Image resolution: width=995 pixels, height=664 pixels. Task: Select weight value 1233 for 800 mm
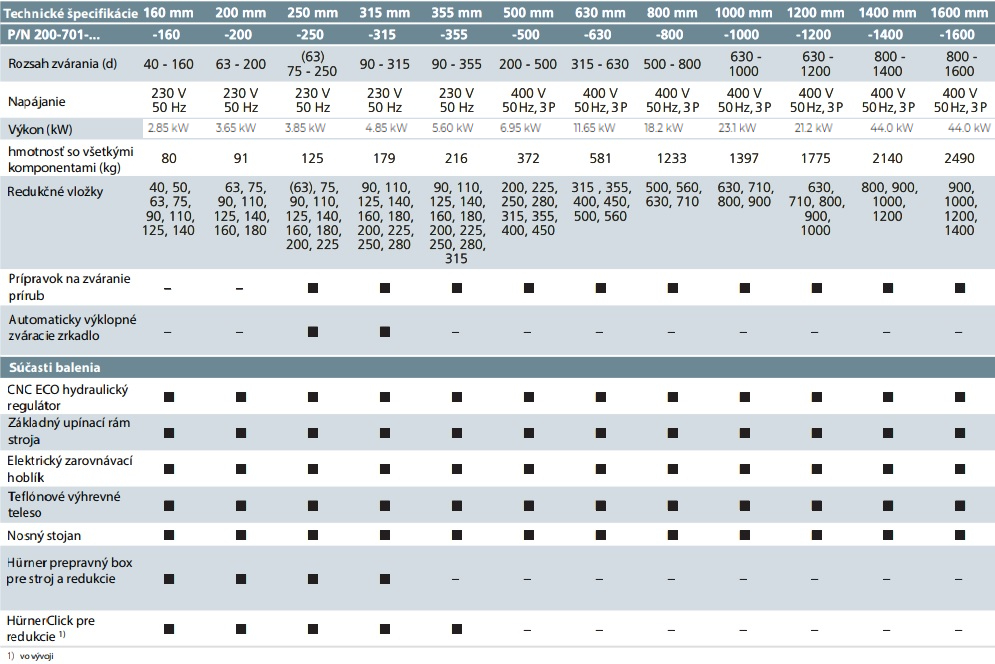[x=671, y=158]
